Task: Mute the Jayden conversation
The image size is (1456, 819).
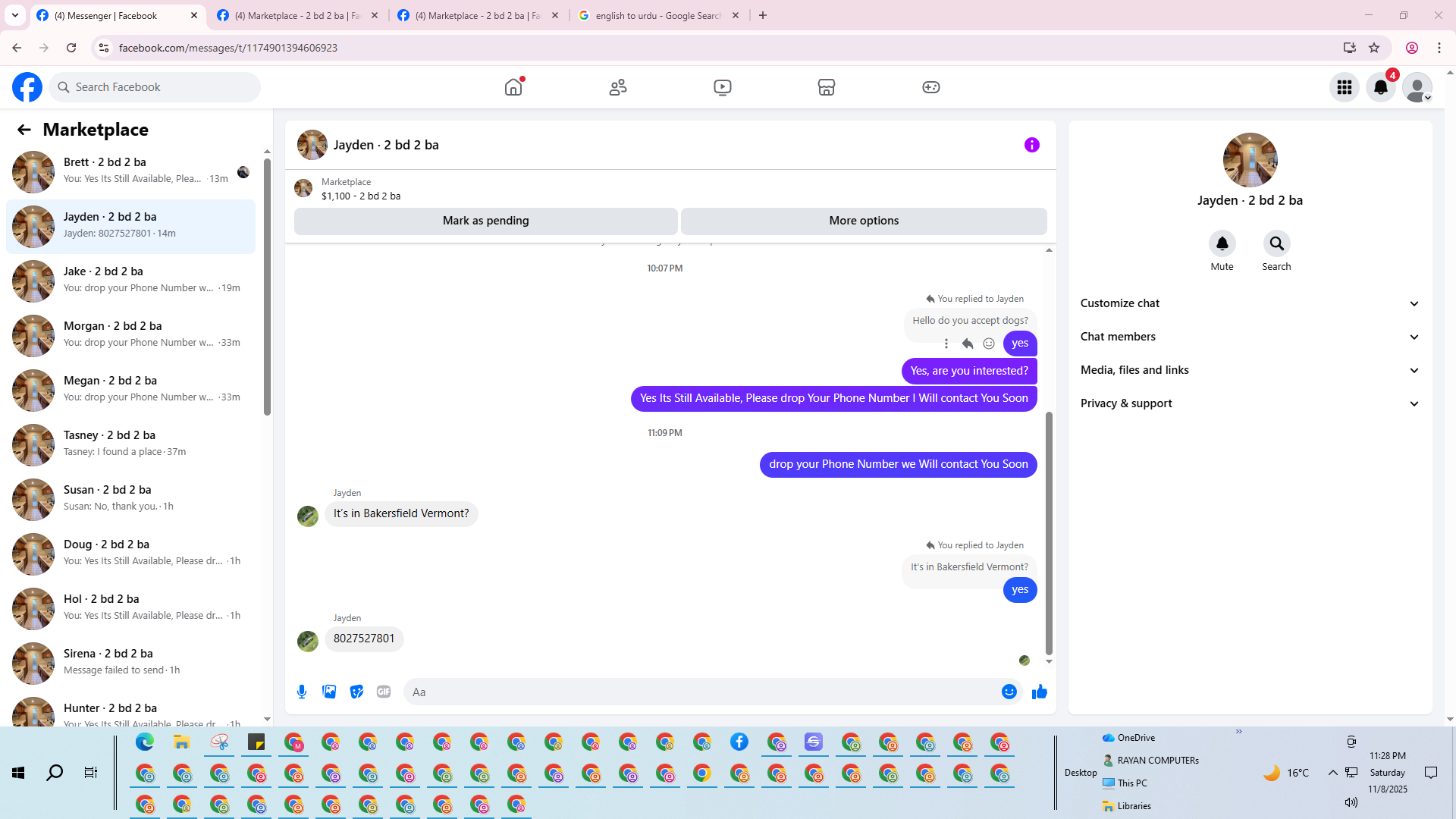Action: [1222, 244]
